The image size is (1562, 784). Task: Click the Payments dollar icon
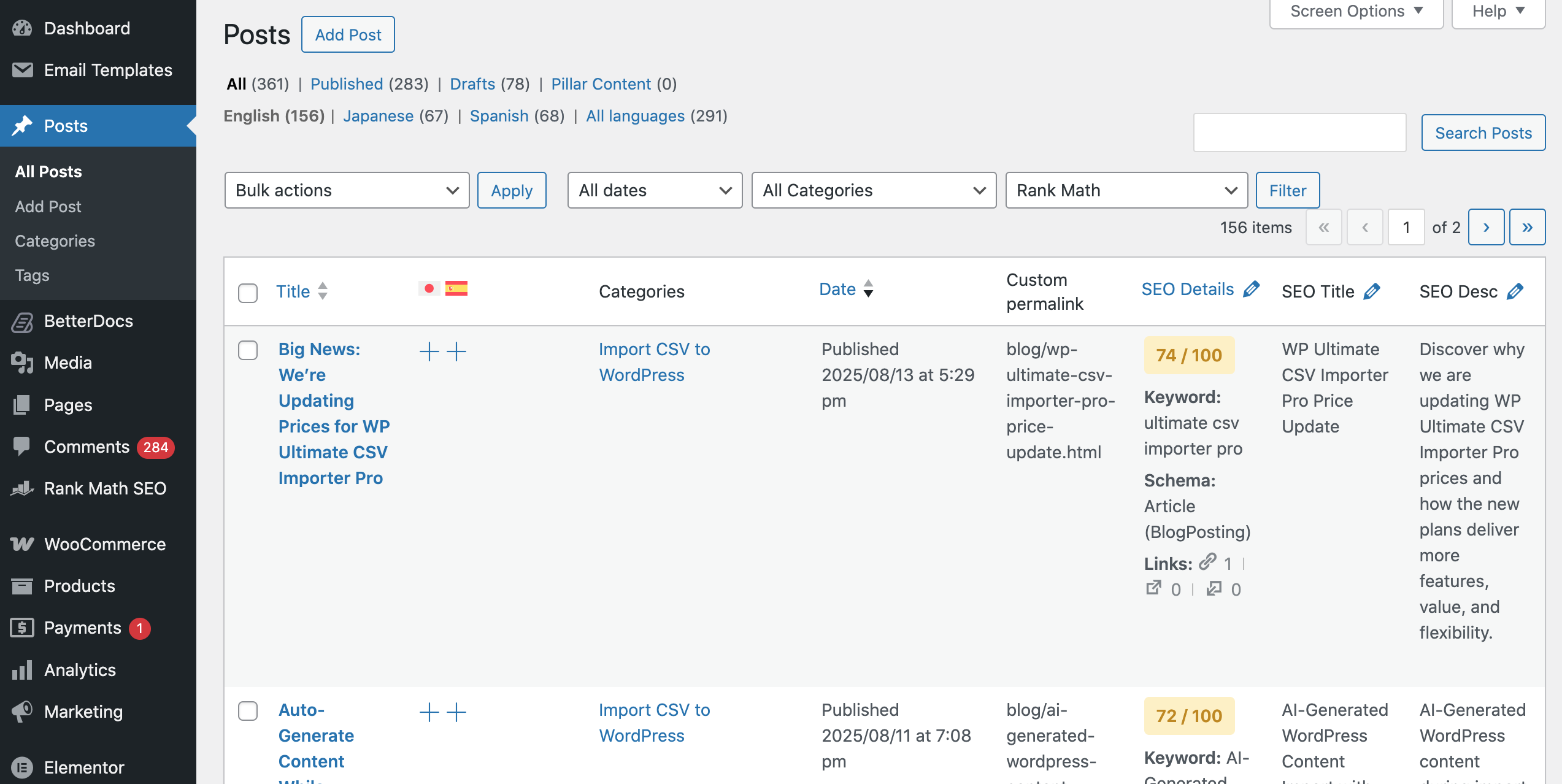point(23,628)
